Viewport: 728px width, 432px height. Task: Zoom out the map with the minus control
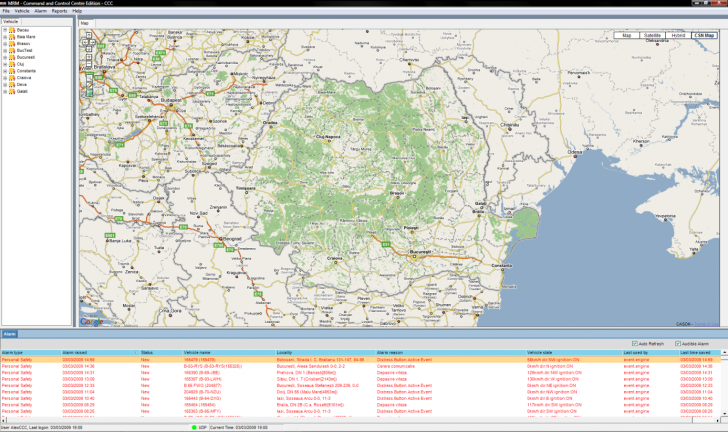(x=89, y=64)
